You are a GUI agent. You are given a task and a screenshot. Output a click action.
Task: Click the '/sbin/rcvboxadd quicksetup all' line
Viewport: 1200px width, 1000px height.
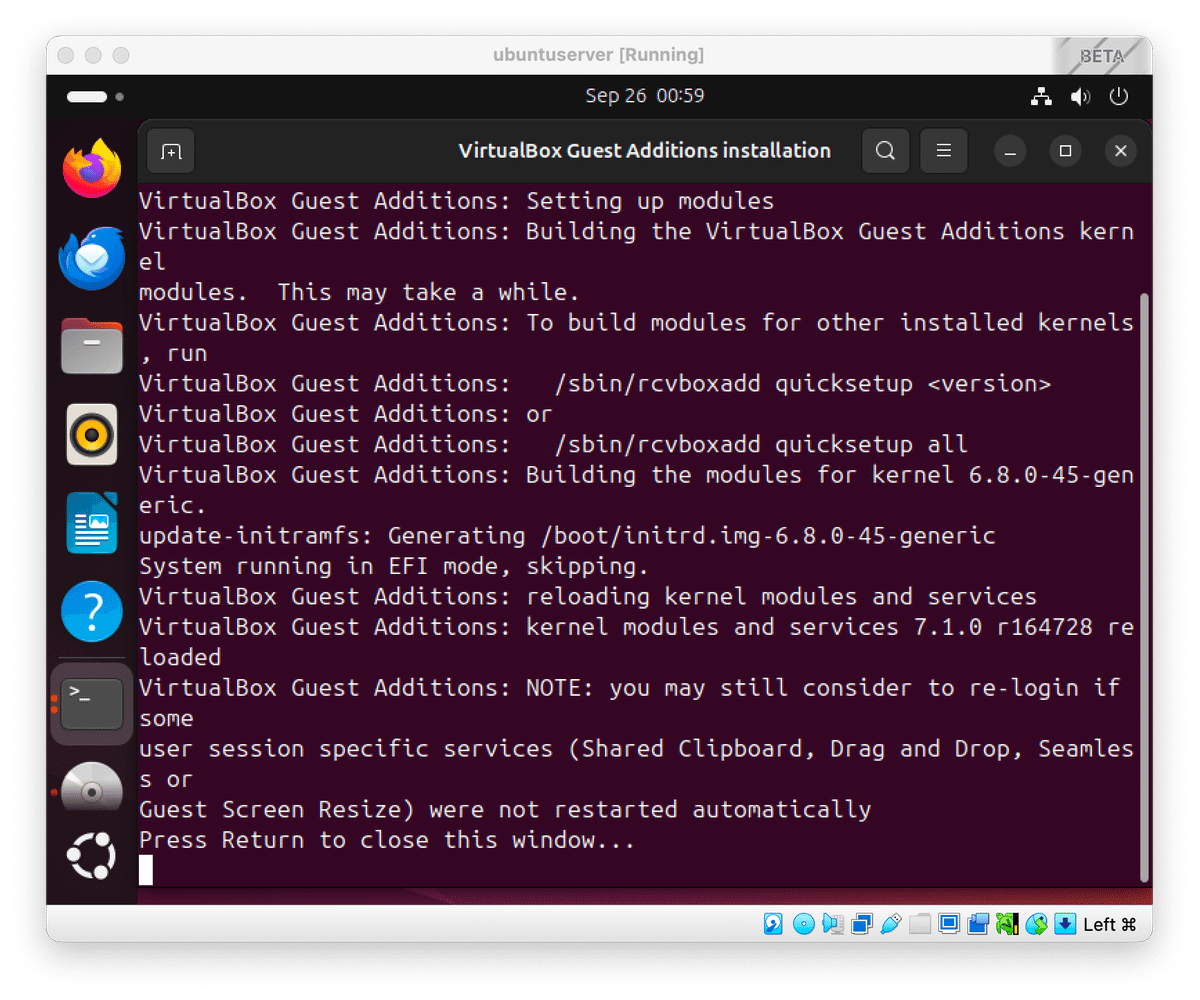[x=553, y=444]
